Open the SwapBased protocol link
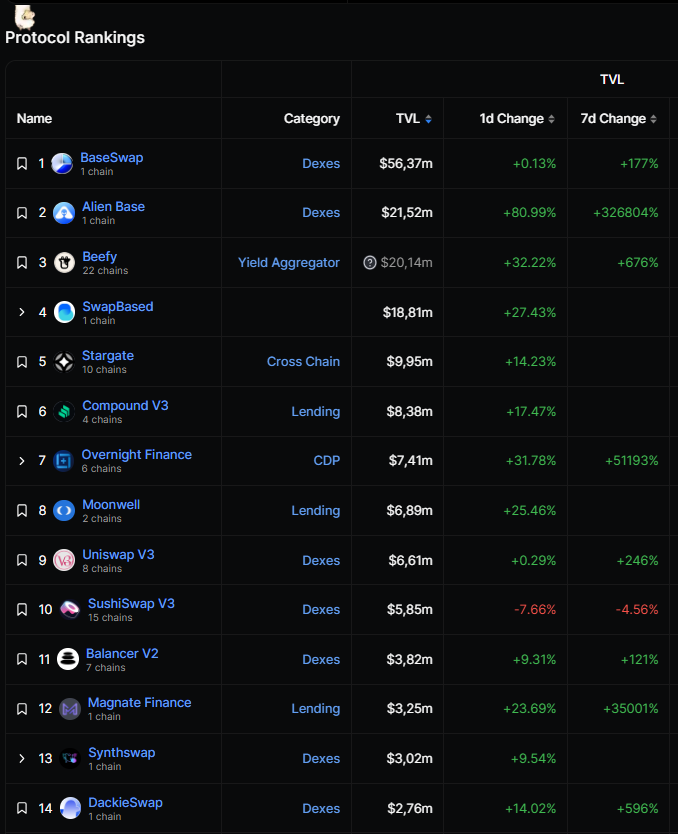Image resolution: width=678 pixels, height=834 pixels. pos(118,306)
